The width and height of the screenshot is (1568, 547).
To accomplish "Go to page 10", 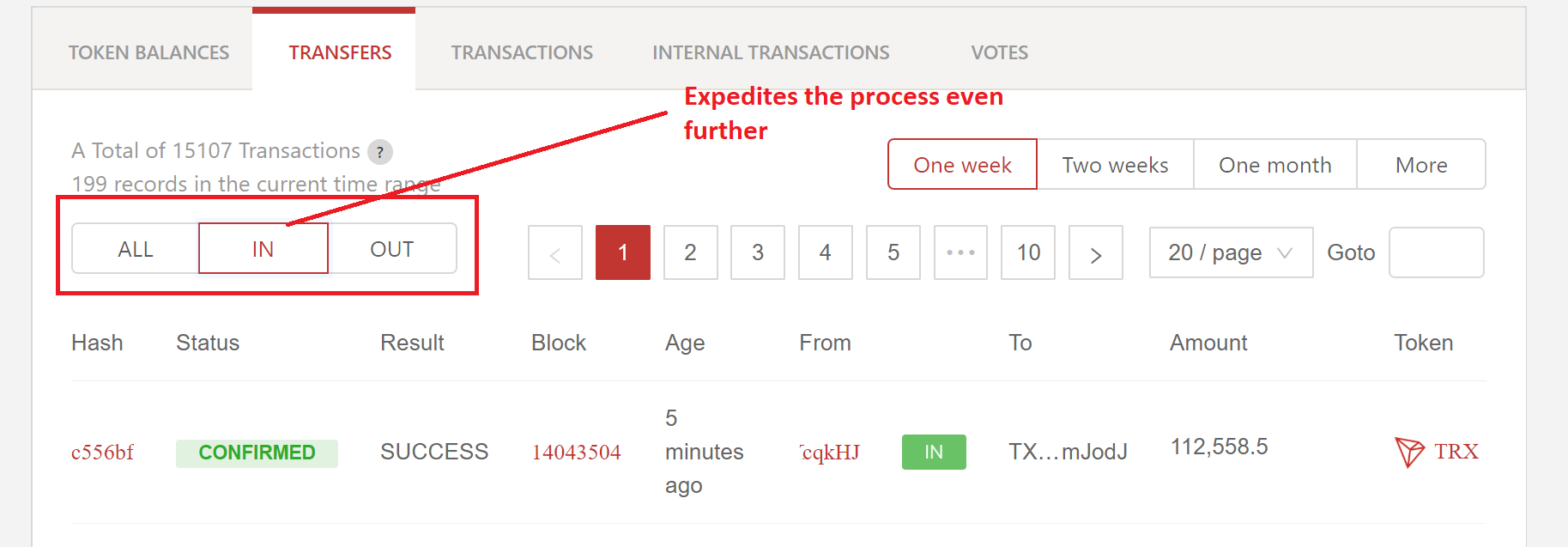I will click(x=1027, y=253).
